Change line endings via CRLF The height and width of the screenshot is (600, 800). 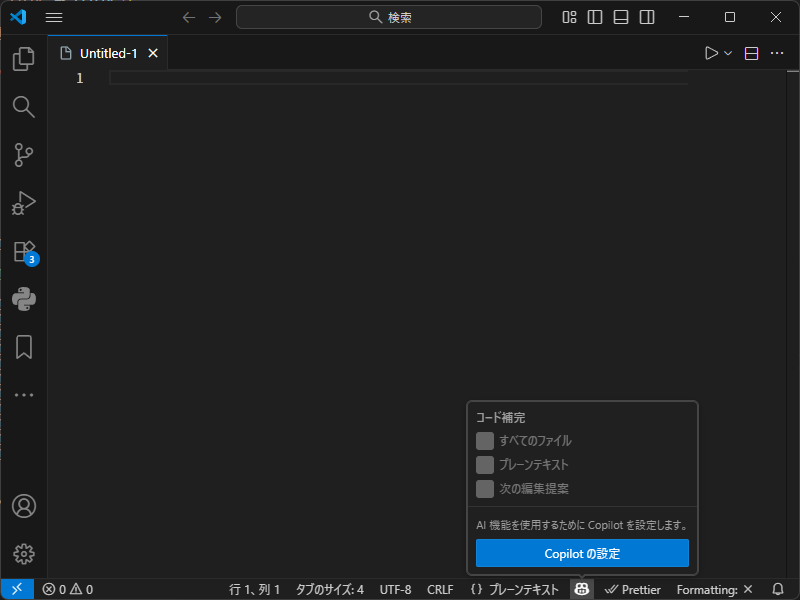(440, 589)
